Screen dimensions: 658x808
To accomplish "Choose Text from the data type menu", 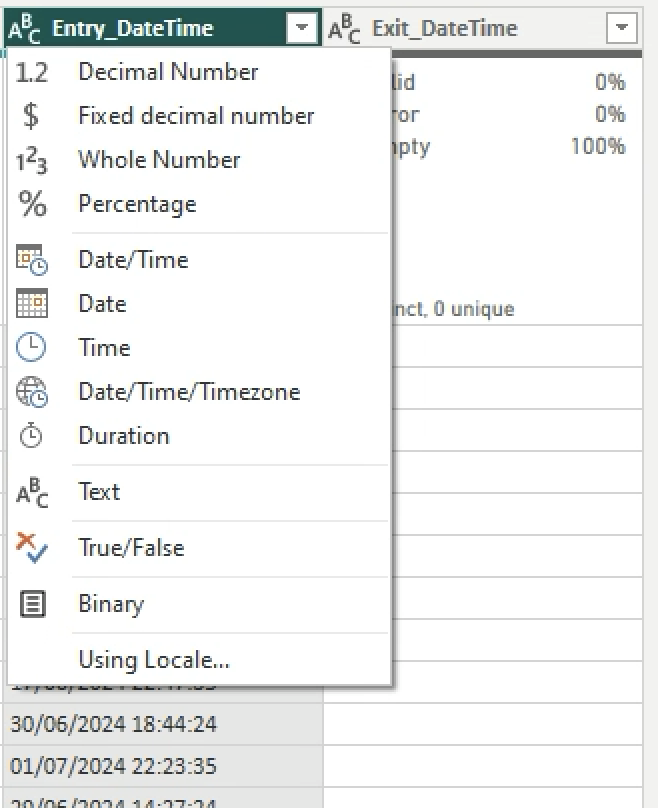I will 99,492.
